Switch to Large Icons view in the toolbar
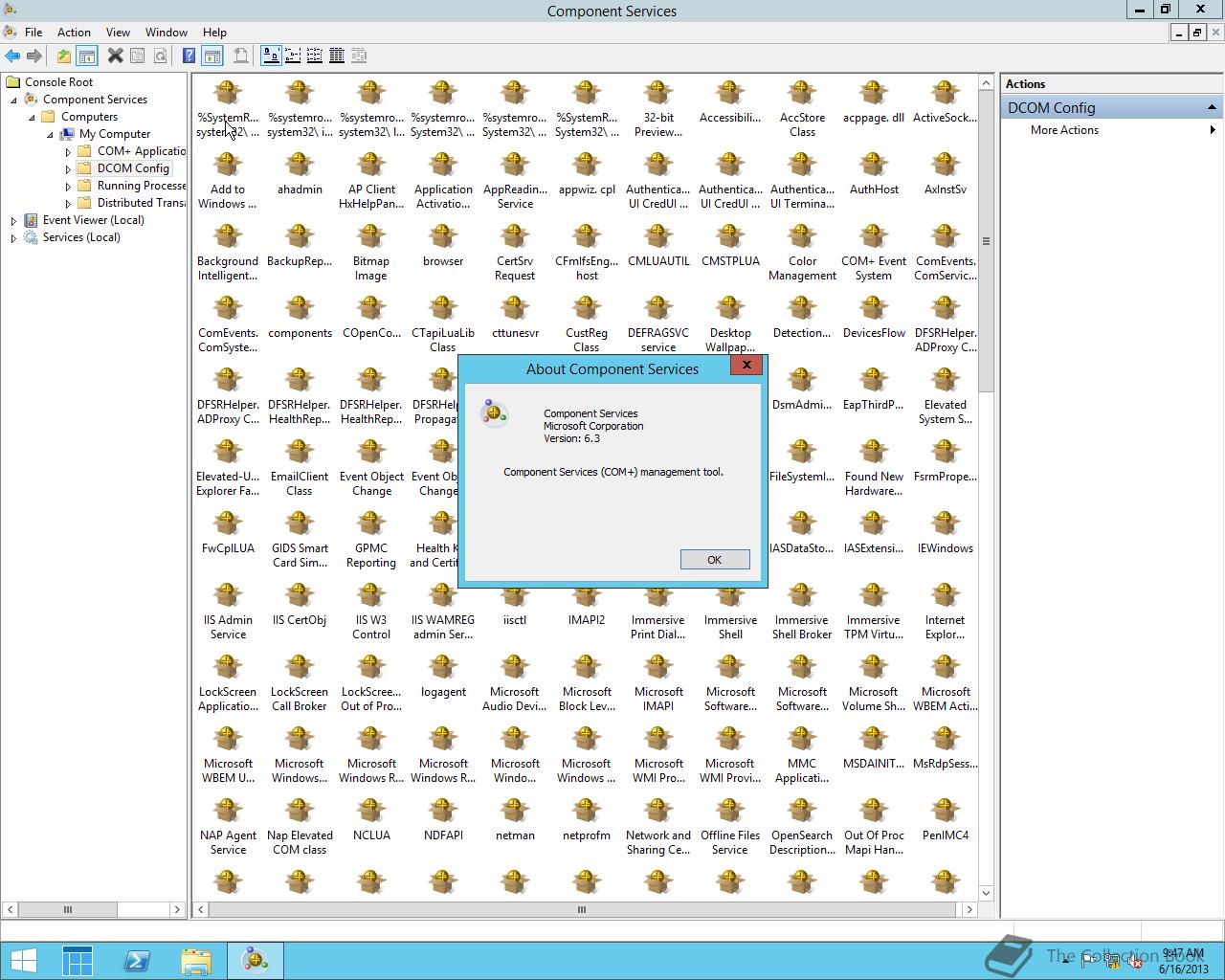This screenshot has height=980, width=1225. [x=271, y=56]
